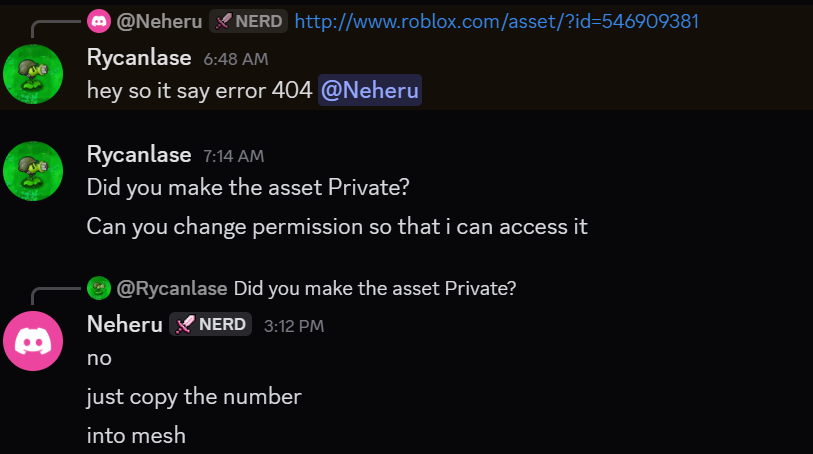
Task: Click 'Can you change permission' message text
Action: pos(337,226)
